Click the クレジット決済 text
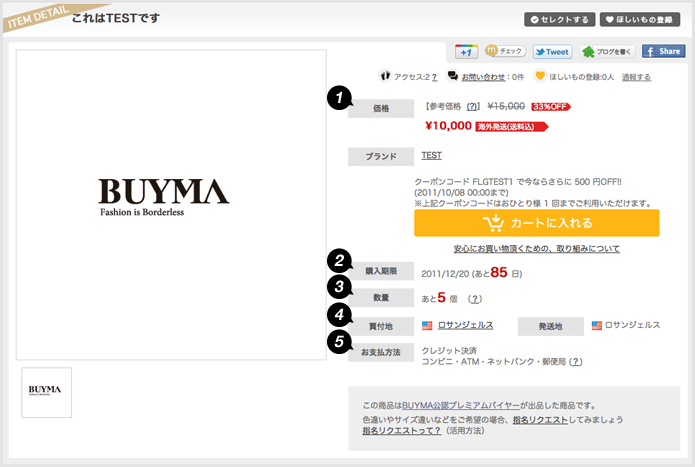The image size is (695, 467). (x=449, y=351)
